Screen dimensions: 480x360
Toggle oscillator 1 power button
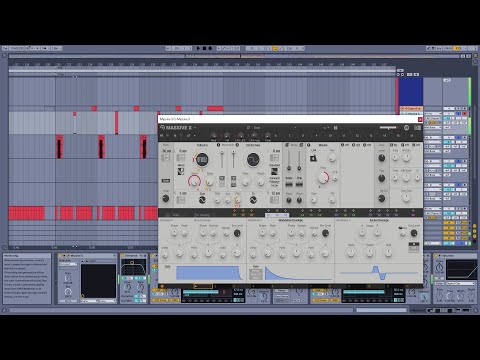pos(218,145)
